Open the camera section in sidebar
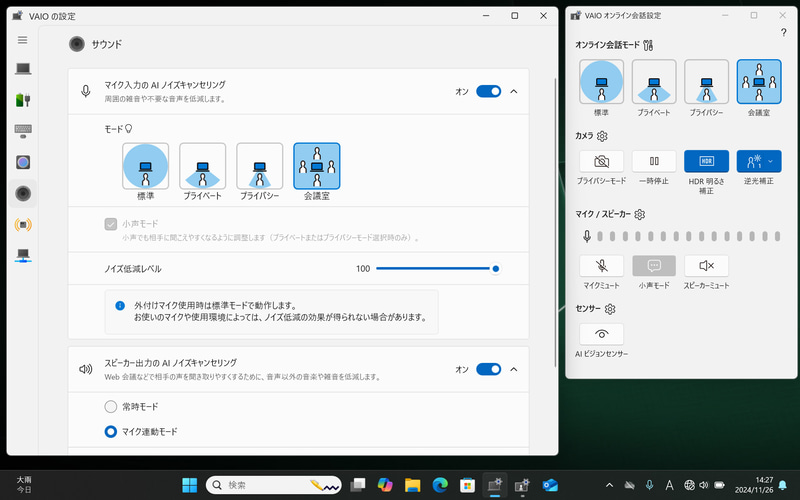 click(x=23, y=162)
